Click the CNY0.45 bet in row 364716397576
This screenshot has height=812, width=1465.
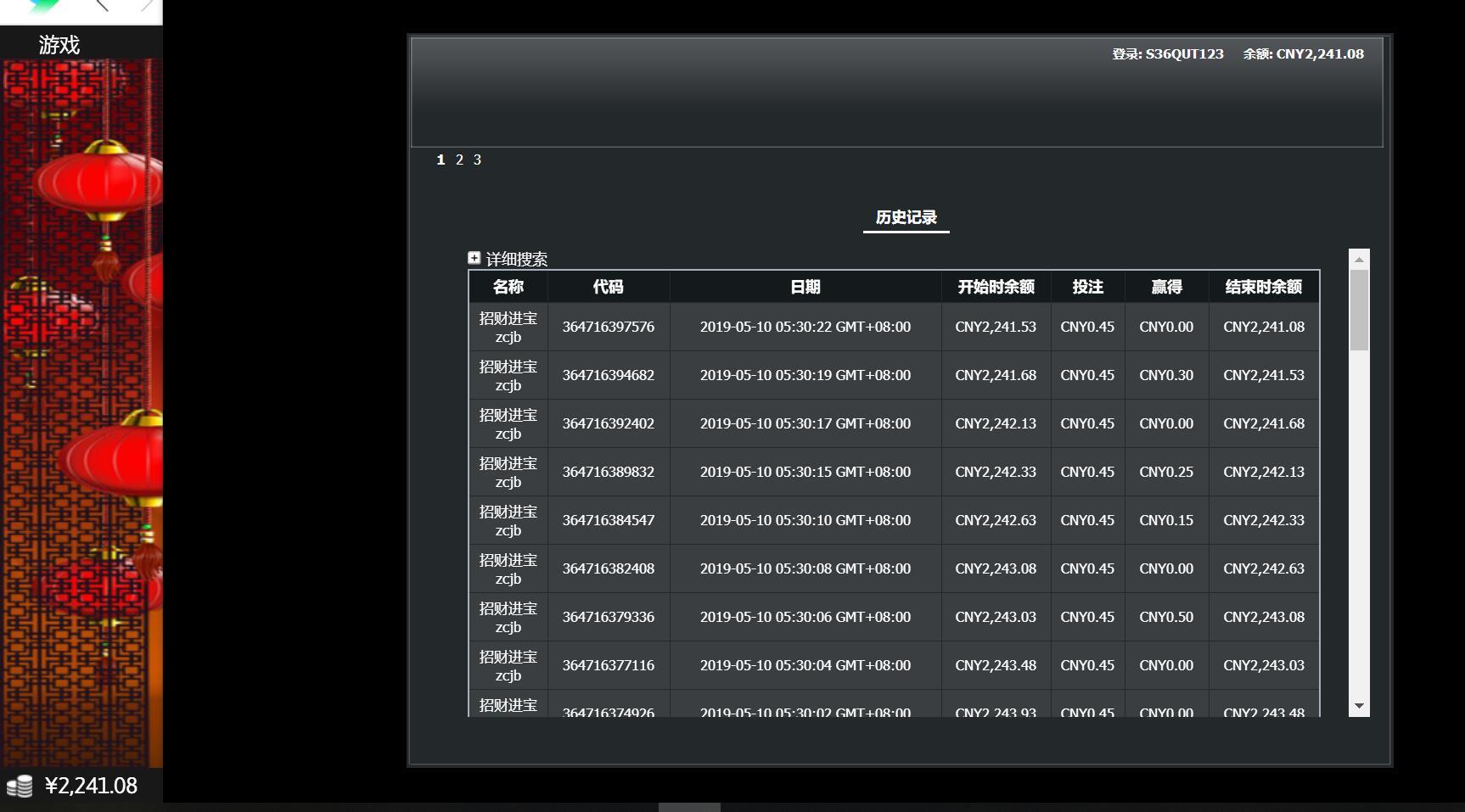tap(1087, 327)
